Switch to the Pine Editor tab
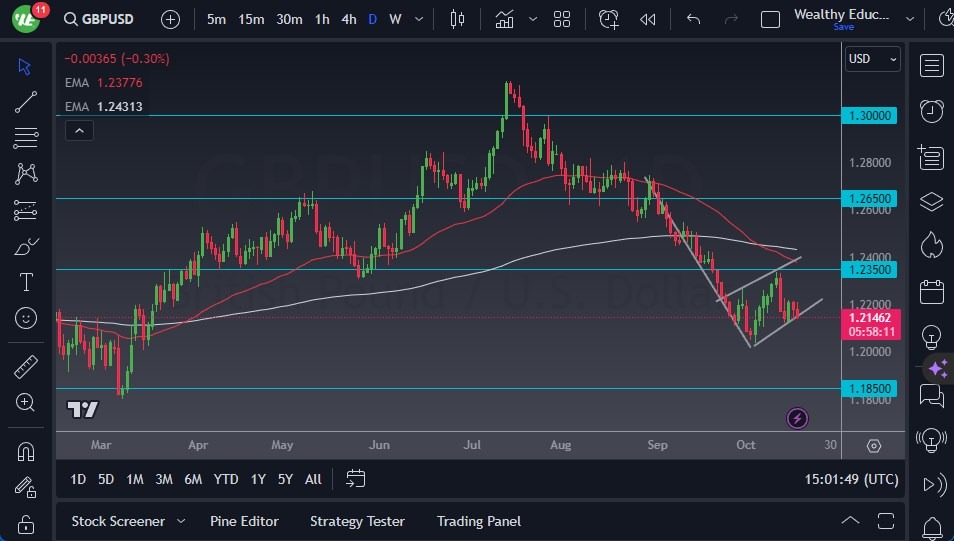This screenshot has height=541, width=954. [244, 521]
